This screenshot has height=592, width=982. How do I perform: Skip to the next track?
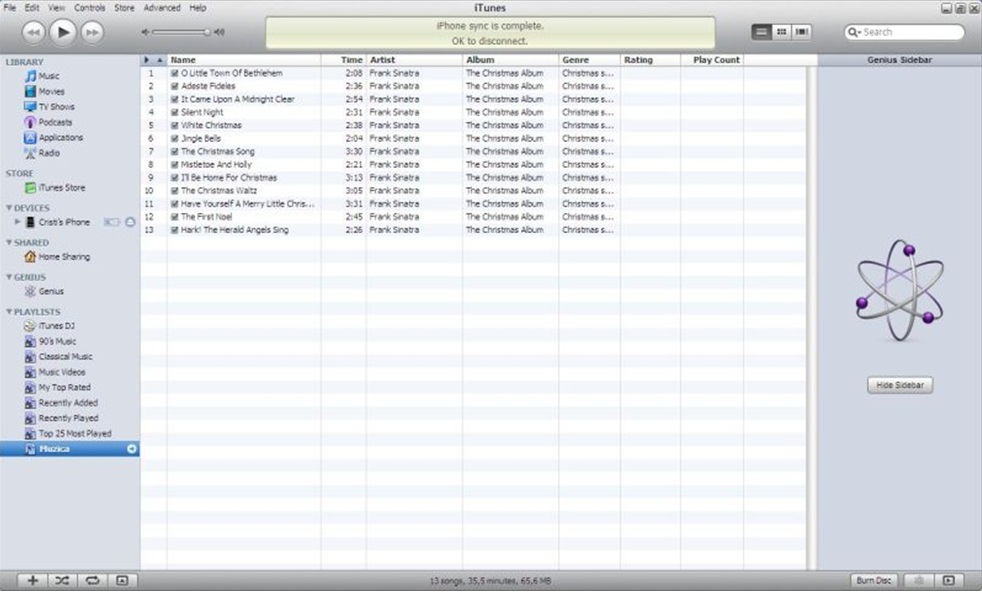click(x=92, y=33)
